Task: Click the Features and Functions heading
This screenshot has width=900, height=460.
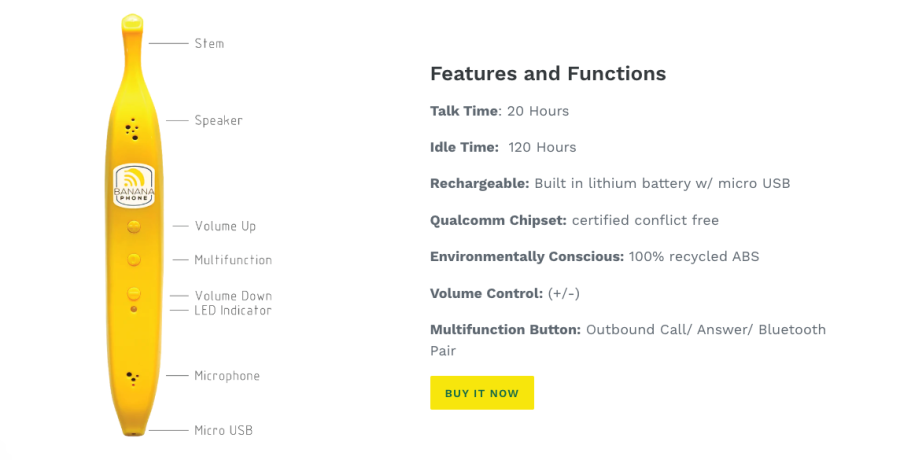Action: [548, 73]
